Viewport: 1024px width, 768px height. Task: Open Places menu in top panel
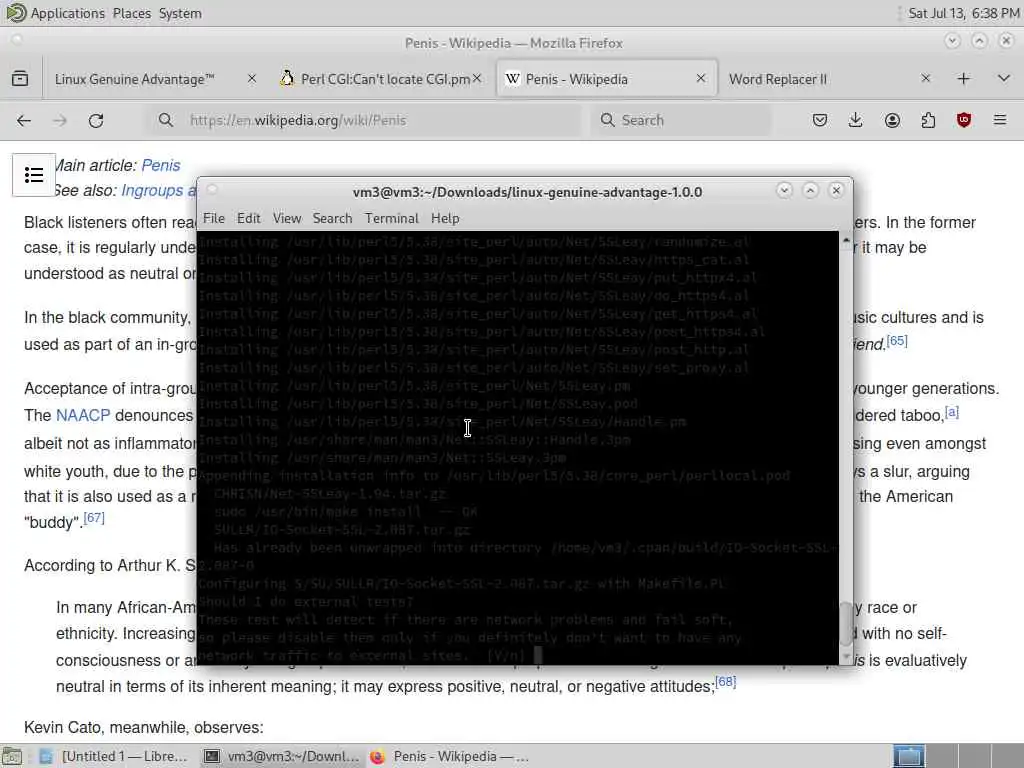pyautogui.click(x=131, y=13)
